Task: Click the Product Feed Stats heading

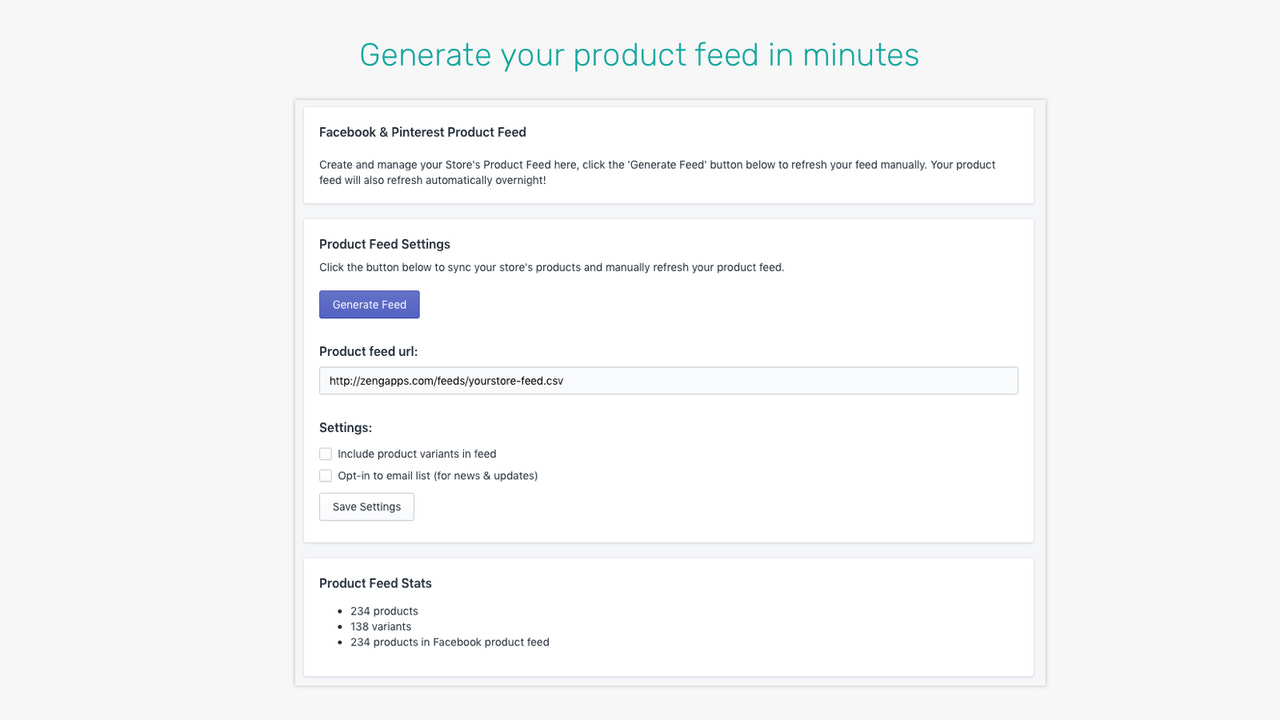Action: [375, 583]
